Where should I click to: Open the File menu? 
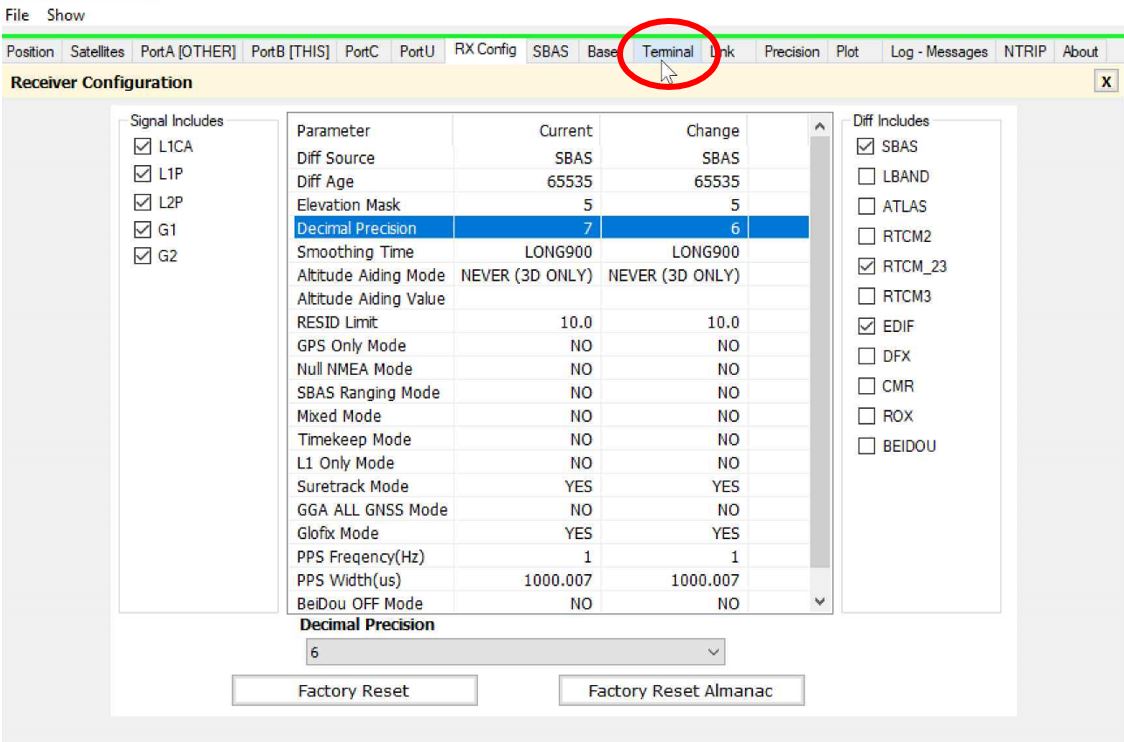pyautogui.click(x=17, y=14)
